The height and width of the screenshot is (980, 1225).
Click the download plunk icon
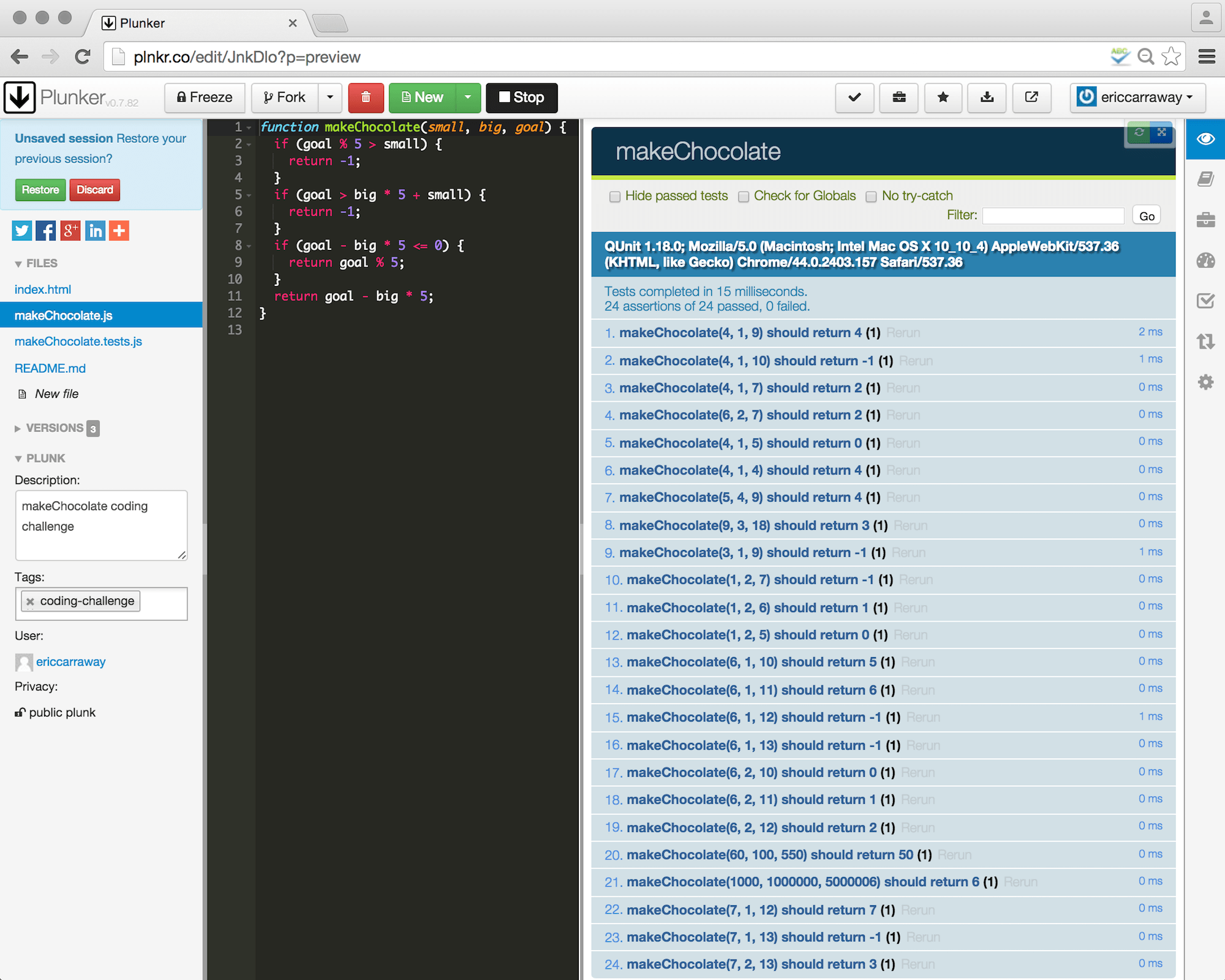[987, 97]
